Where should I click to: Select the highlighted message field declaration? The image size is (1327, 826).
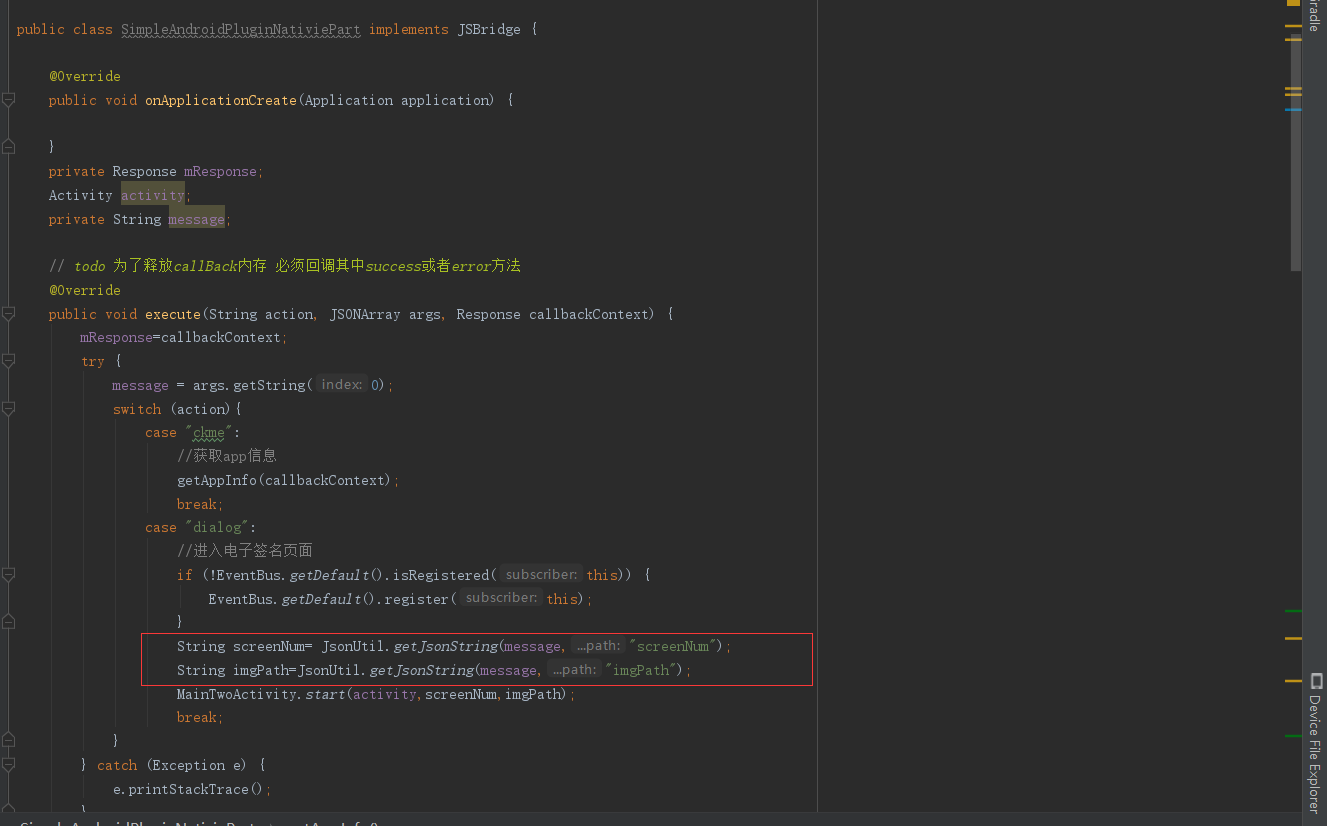(x=197, y=219)
